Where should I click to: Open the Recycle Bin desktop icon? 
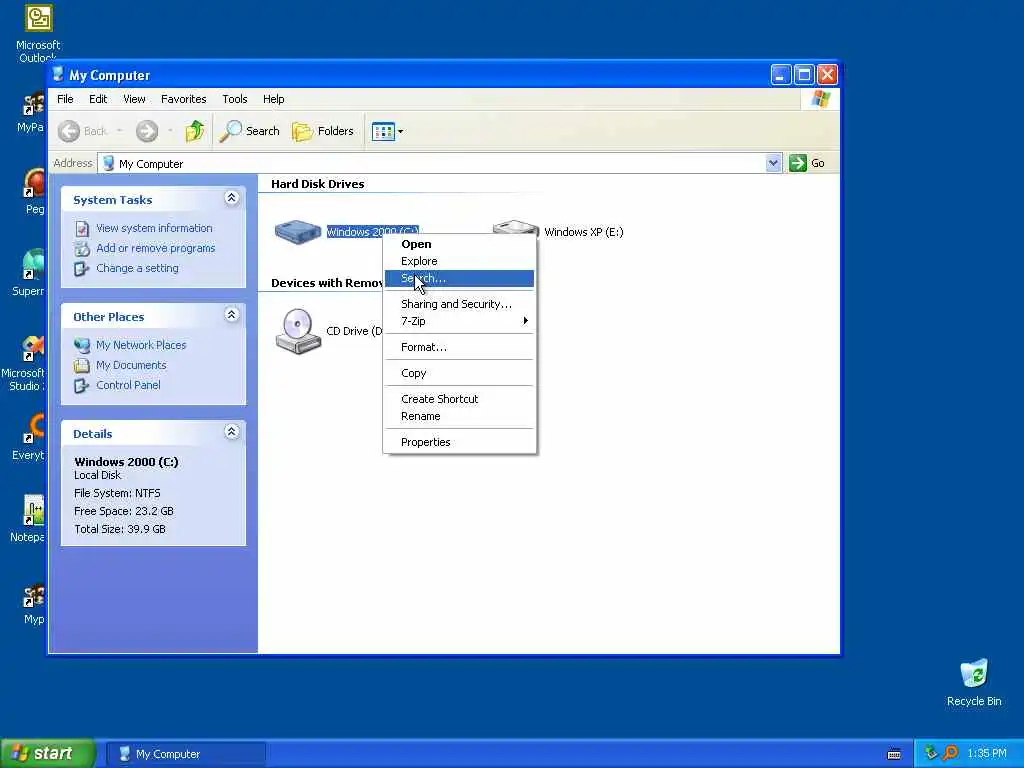coord(974,673)
